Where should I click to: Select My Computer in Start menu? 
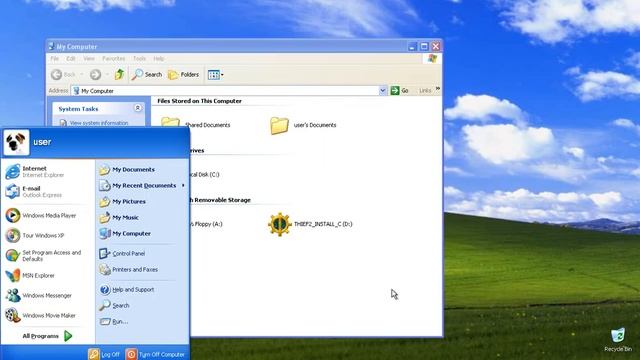click(125, 233)
